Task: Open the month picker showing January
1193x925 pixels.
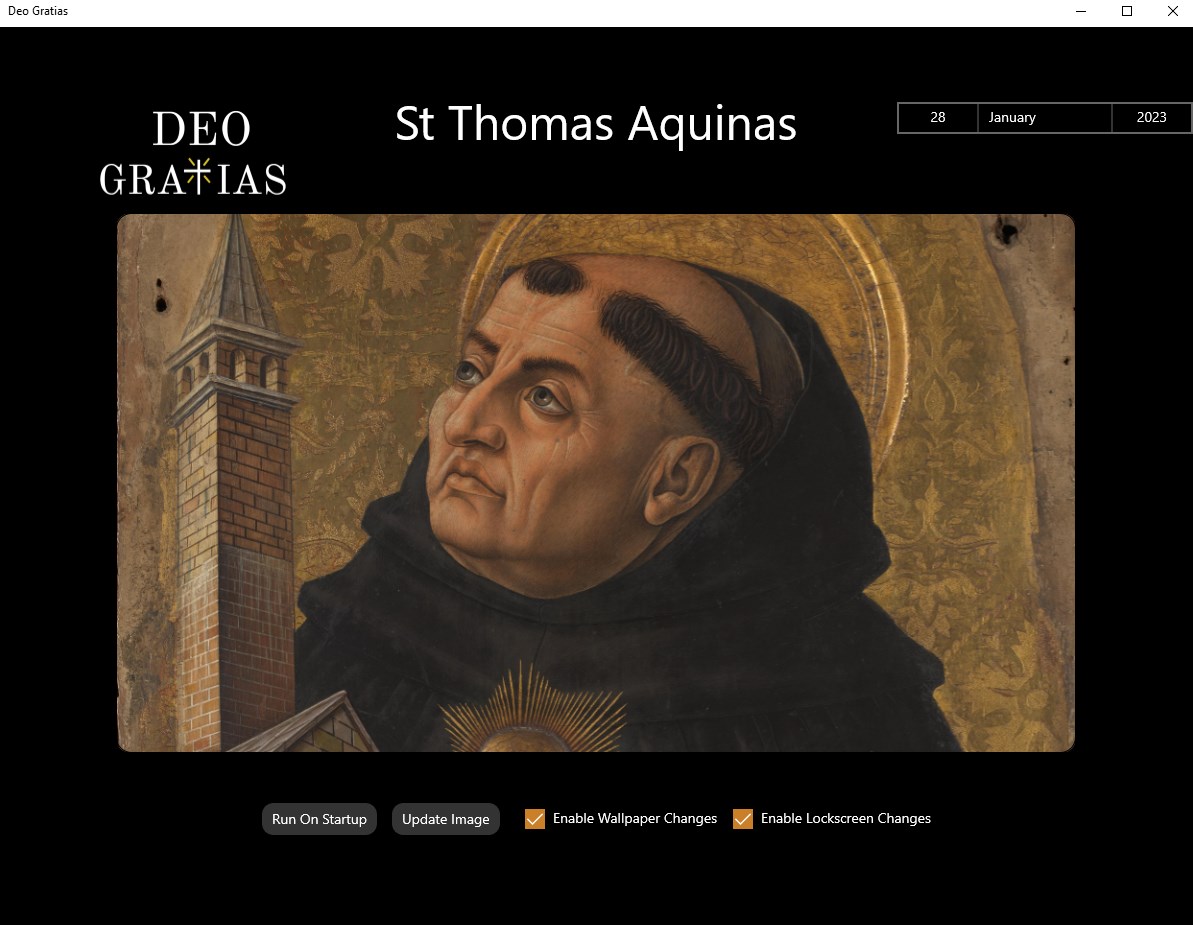Action: 1045,117
